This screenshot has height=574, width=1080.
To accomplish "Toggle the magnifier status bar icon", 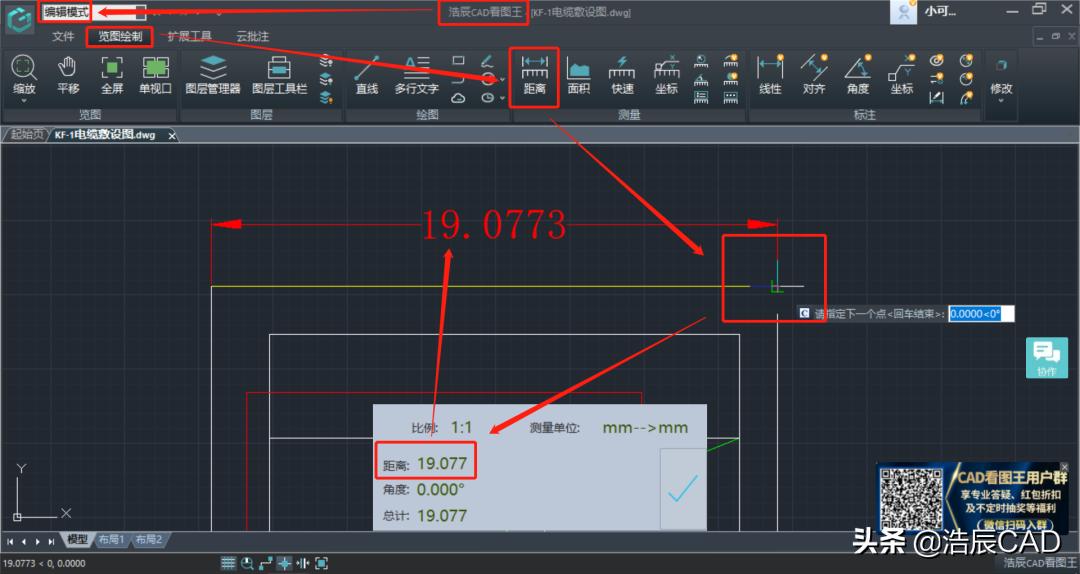I will [x=247, y=563].
